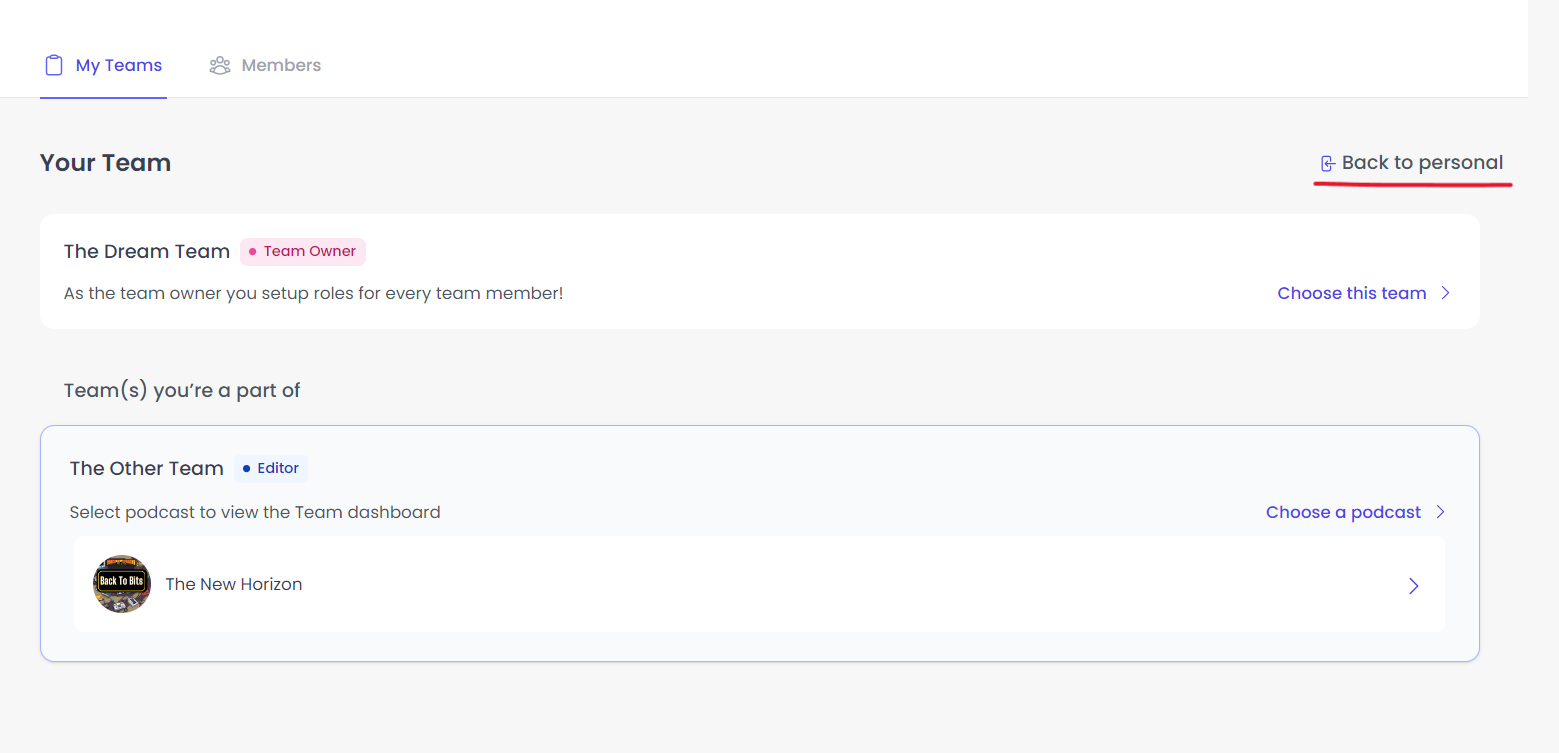Click the people icon next to Members
The width and height of the screenshot is (1559, 753).
(x=220, y=64)
